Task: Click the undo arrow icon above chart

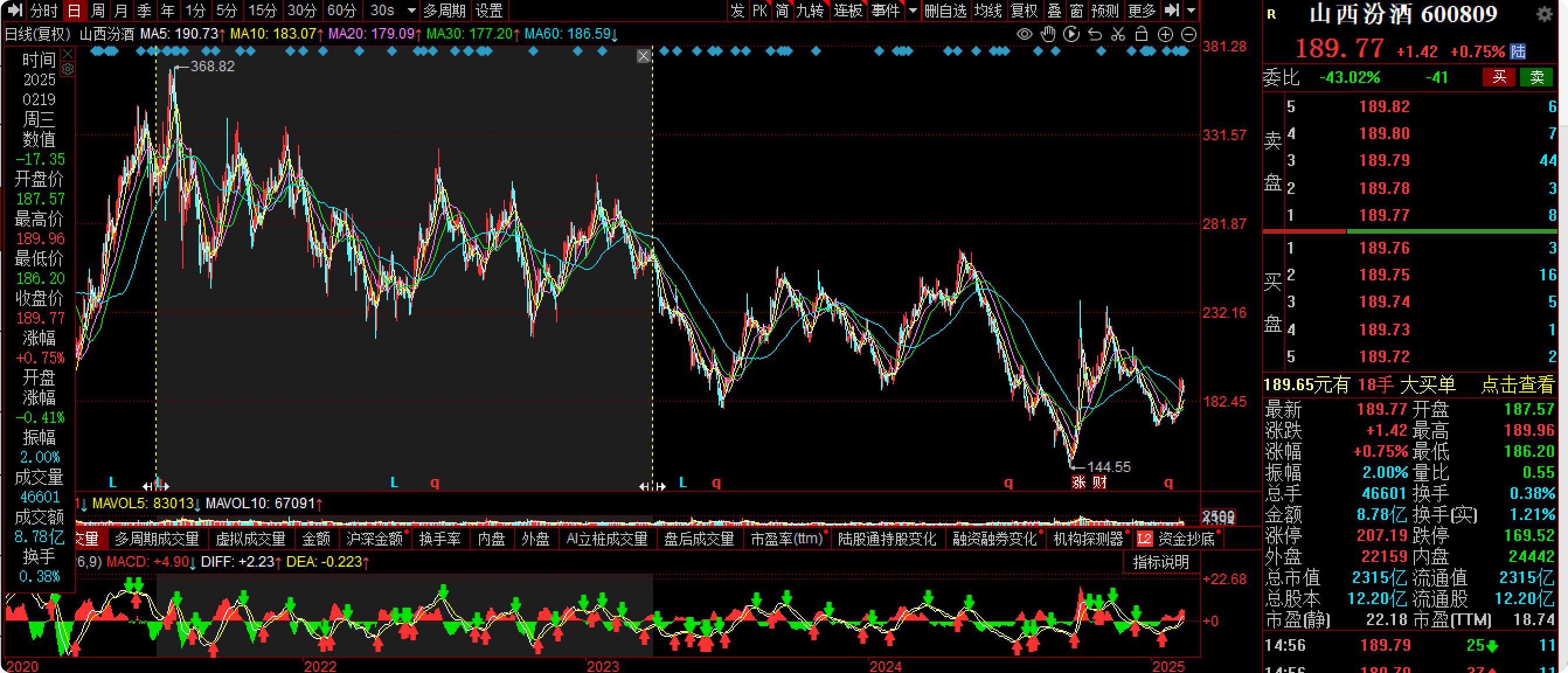Action: point(1094,34)
